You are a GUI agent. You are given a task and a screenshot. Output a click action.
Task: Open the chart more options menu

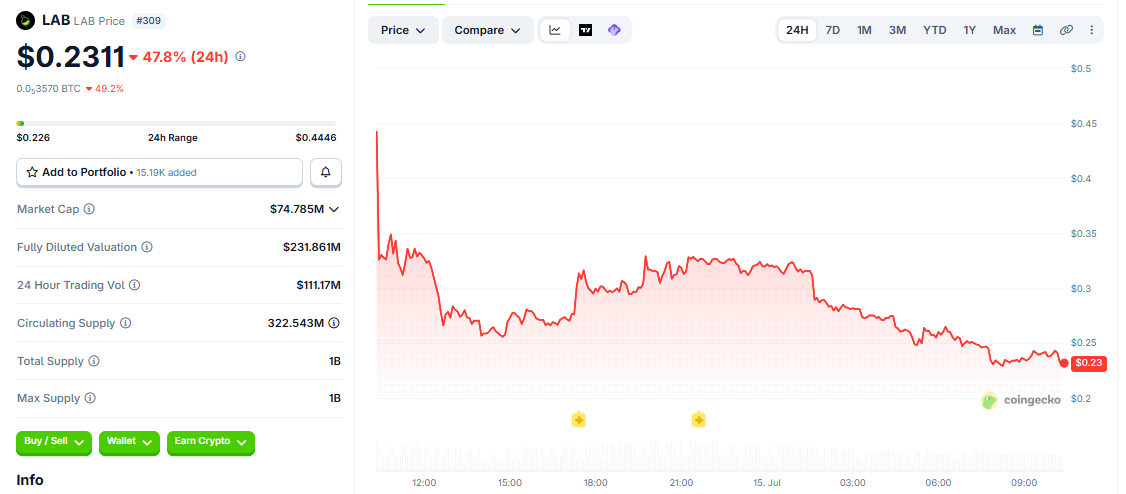click(x=1092, y=30)
